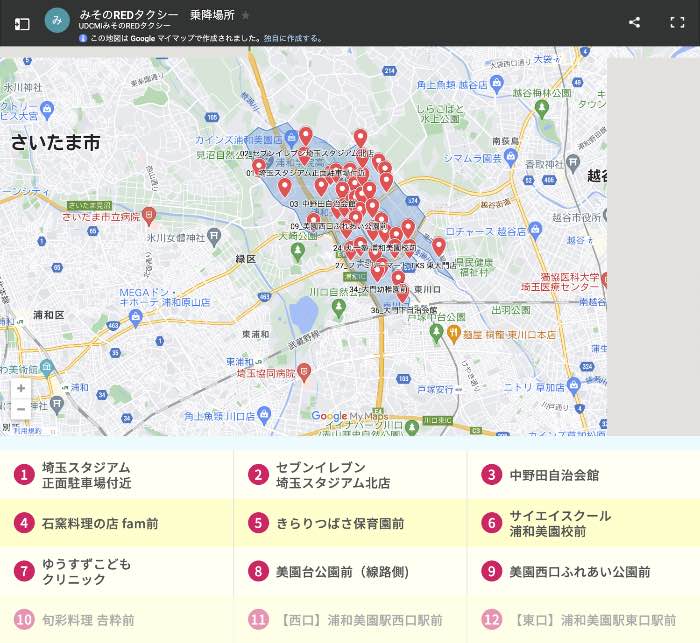Select the 麺屋 桐龍 東川口本店 restaurant marker
The height and width of the screenshot is (643, 700).
click(454, 334)
